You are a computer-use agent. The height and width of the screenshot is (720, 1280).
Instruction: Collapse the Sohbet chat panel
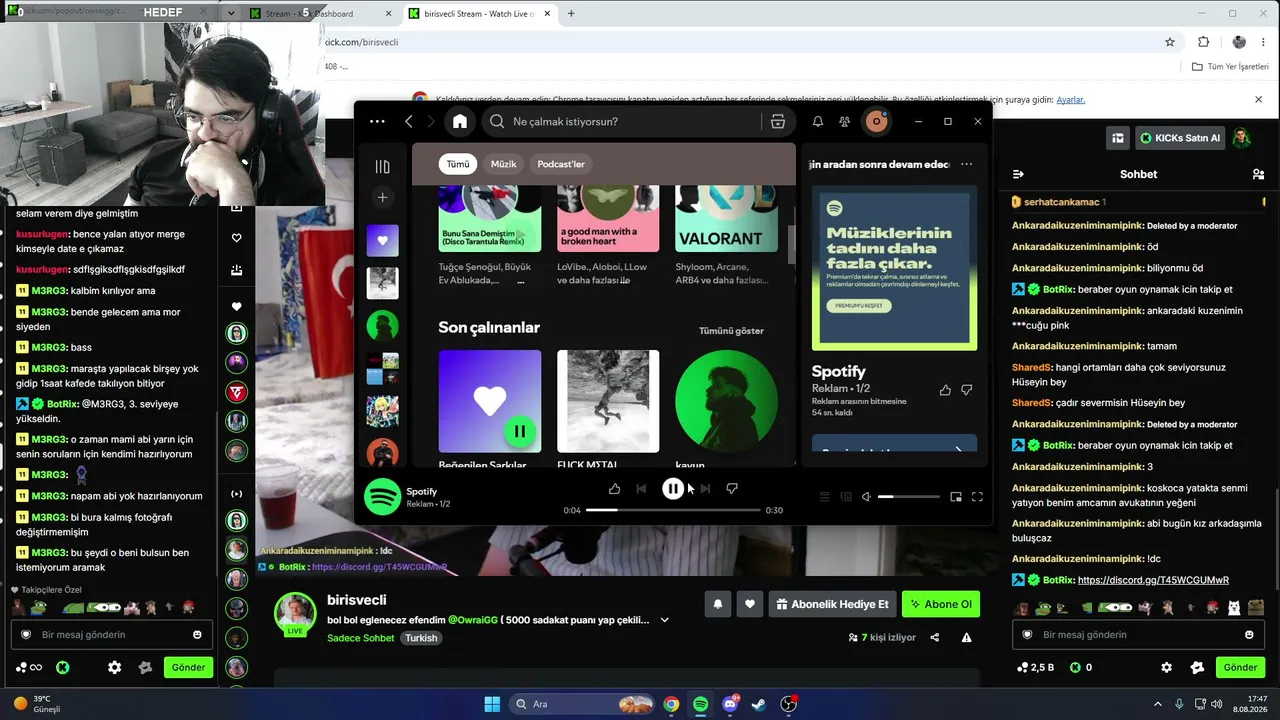pyautogui.click(x=1018, y=174)
